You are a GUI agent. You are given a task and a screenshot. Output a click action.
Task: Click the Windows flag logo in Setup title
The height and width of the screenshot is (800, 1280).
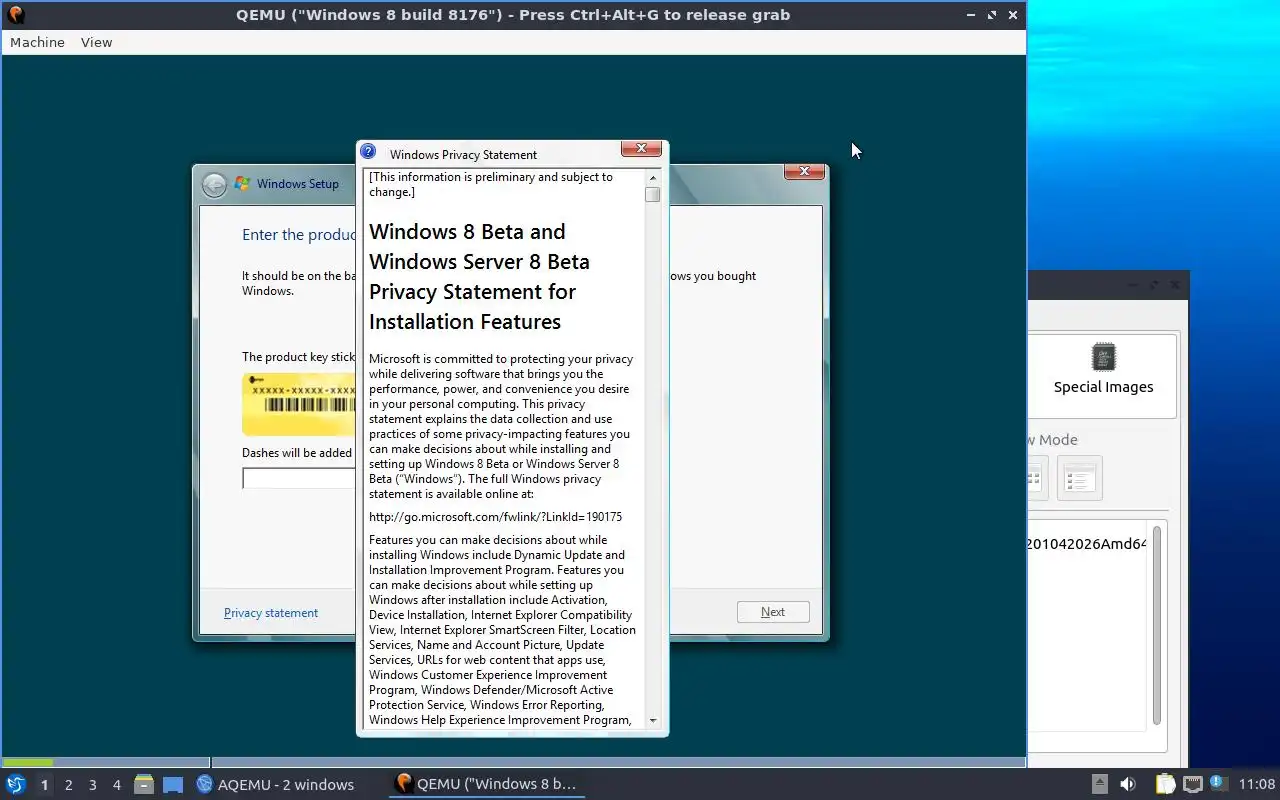point(242,184)
